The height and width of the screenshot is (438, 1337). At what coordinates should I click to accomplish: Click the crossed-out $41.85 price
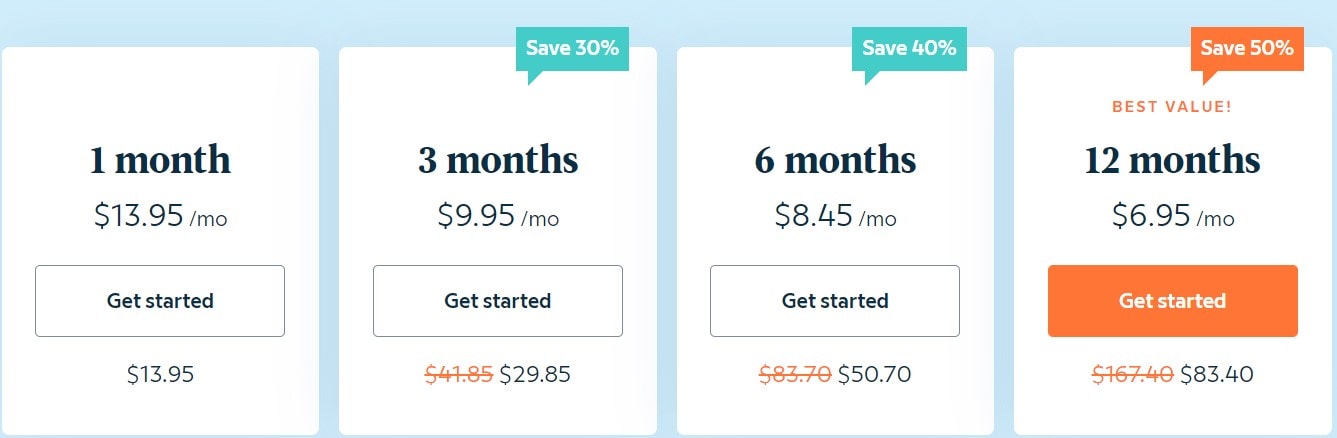click(459, 375)
